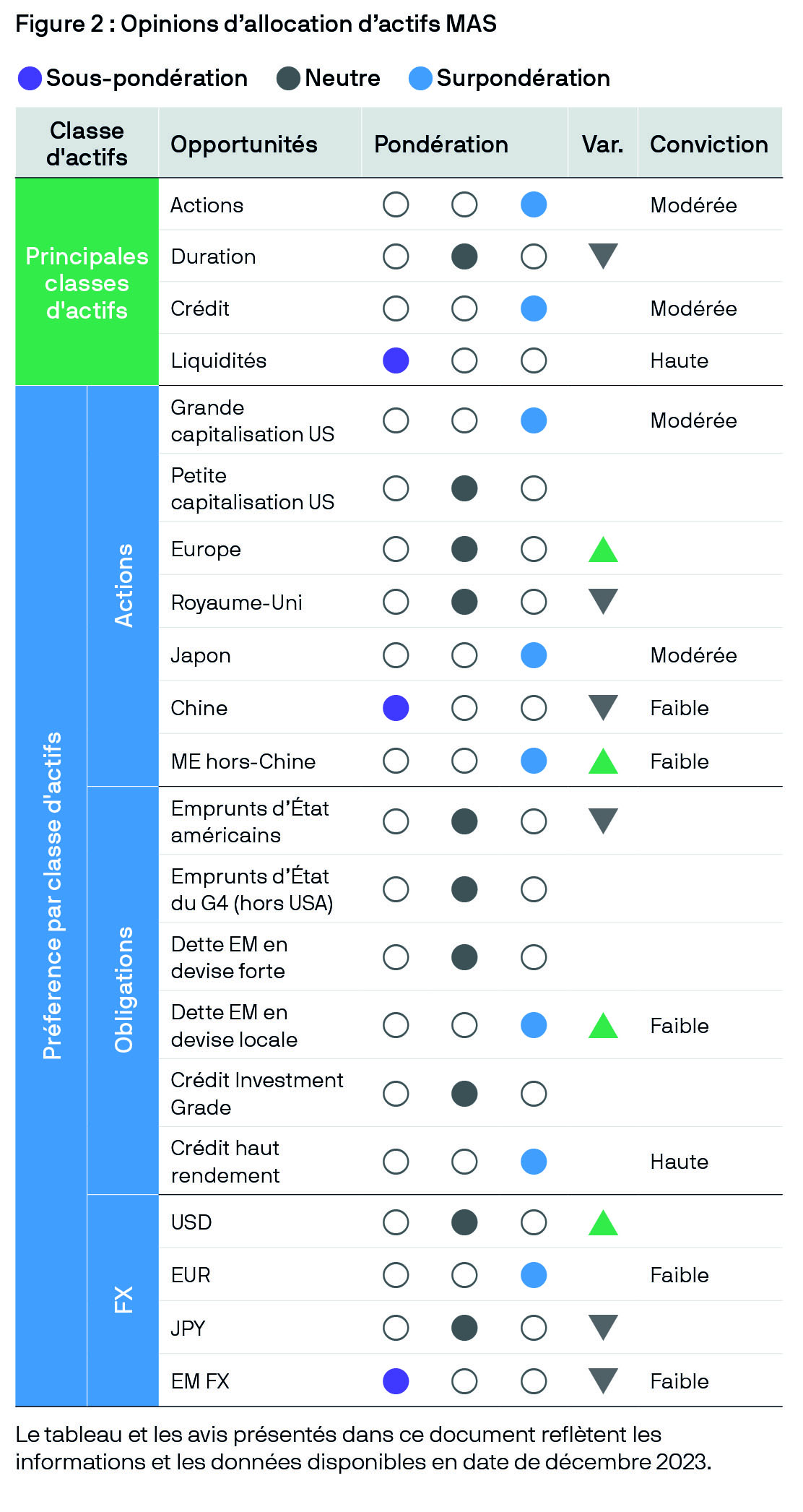
Task: Click the down triangle beside Royaume-Uni
Action: pos(603,602)
